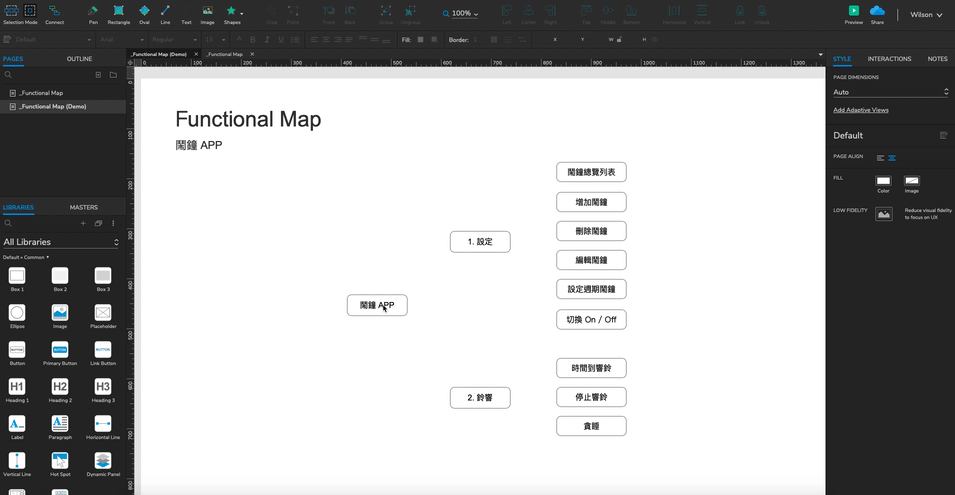Select the Vertical Line widget
Viewport: 955px width, 495px height.
(x=17, y=465)
